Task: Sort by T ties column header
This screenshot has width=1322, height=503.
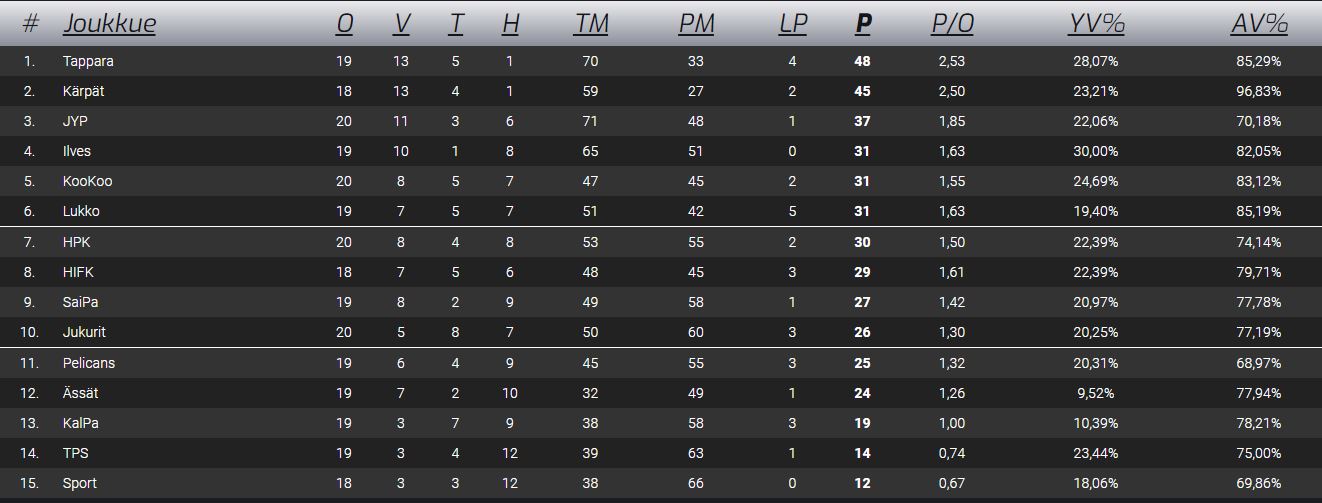Action: pos(456,23)
